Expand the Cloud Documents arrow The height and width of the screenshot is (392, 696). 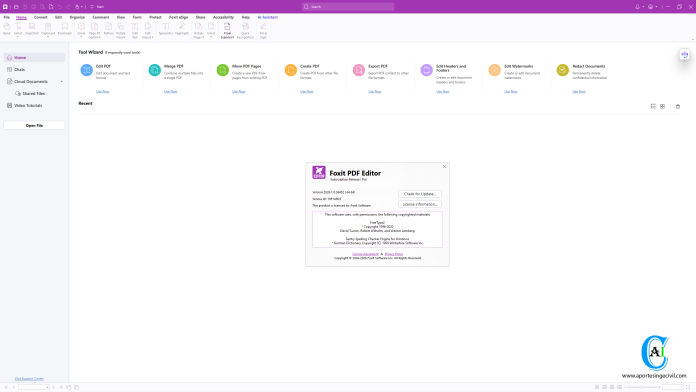click(x=62, y=82)
